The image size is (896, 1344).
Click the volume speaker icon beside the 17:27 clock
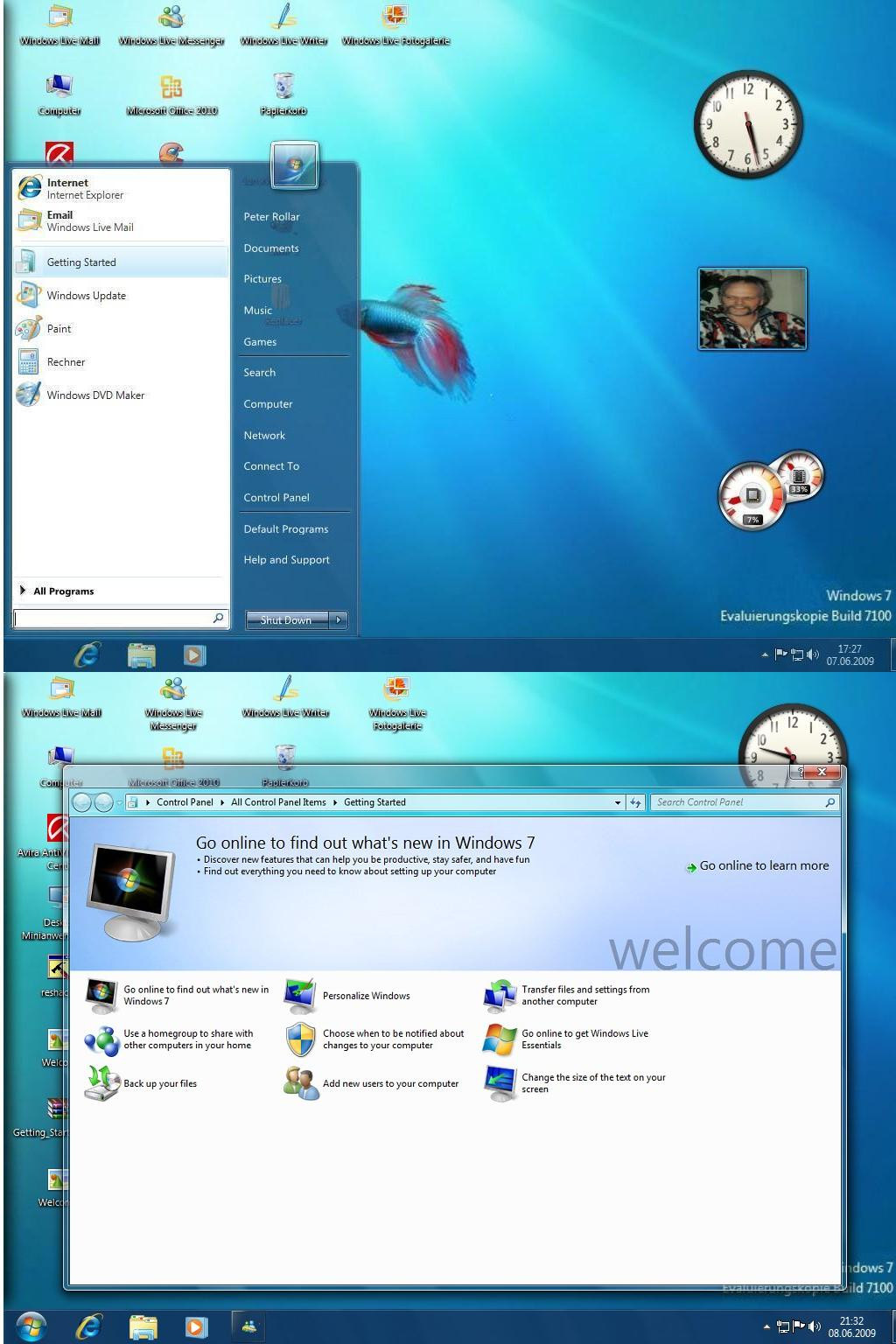coord(813,654)
